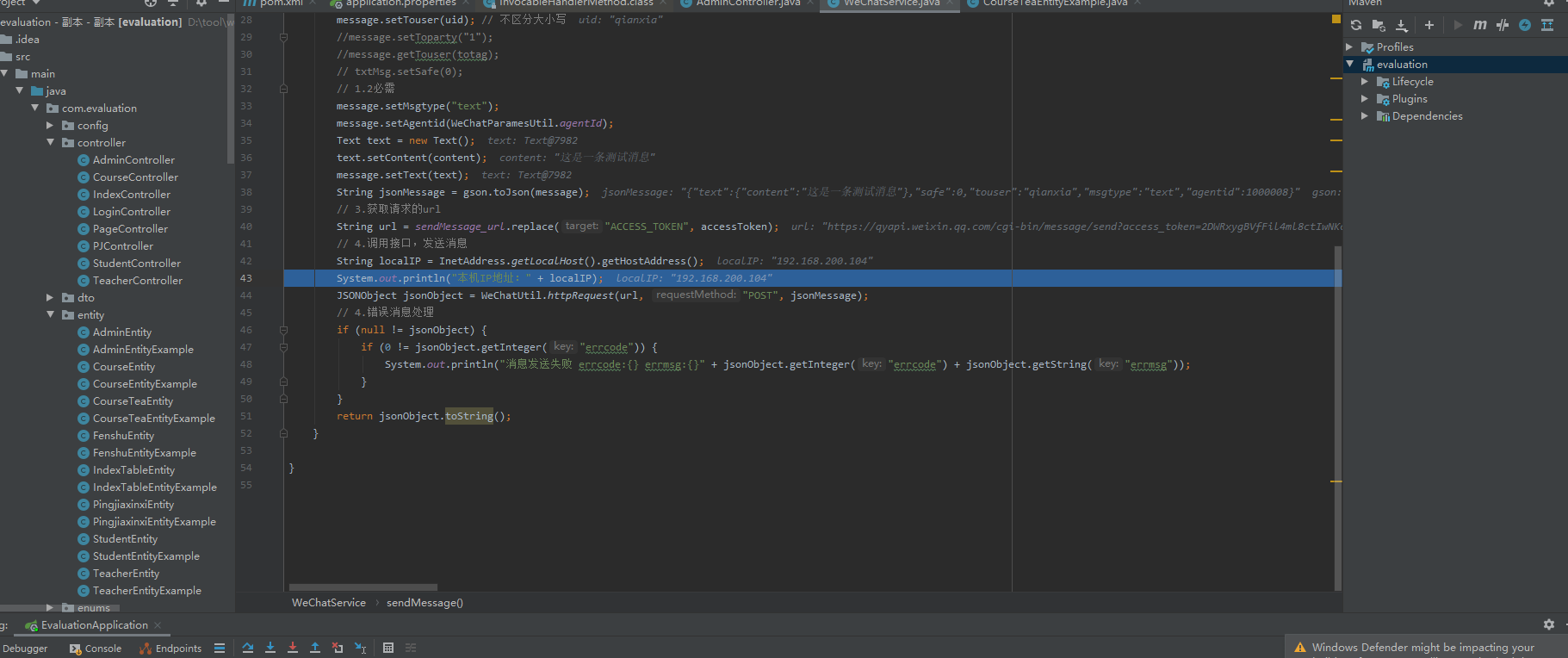Click Step Into debugger icon
The height and width of the screenshot is (658, 1568).
tap(270, 648)
